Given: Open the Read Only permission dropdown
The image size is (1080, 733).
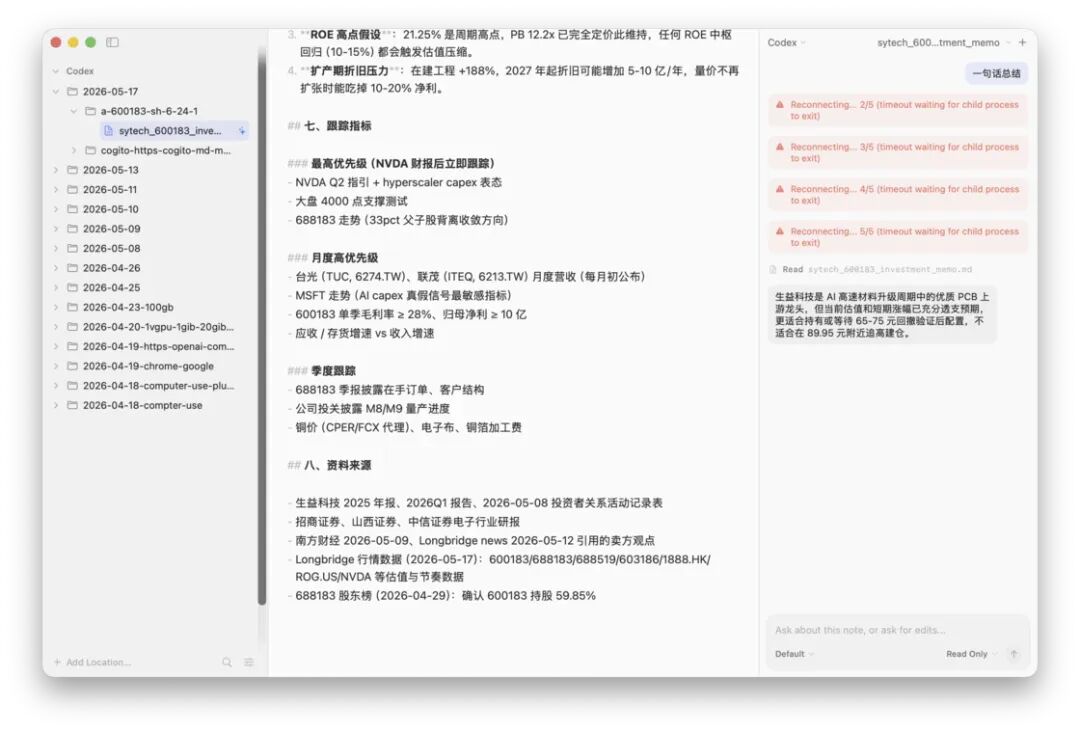Looking at the screenshot, I should click(971, 654).
